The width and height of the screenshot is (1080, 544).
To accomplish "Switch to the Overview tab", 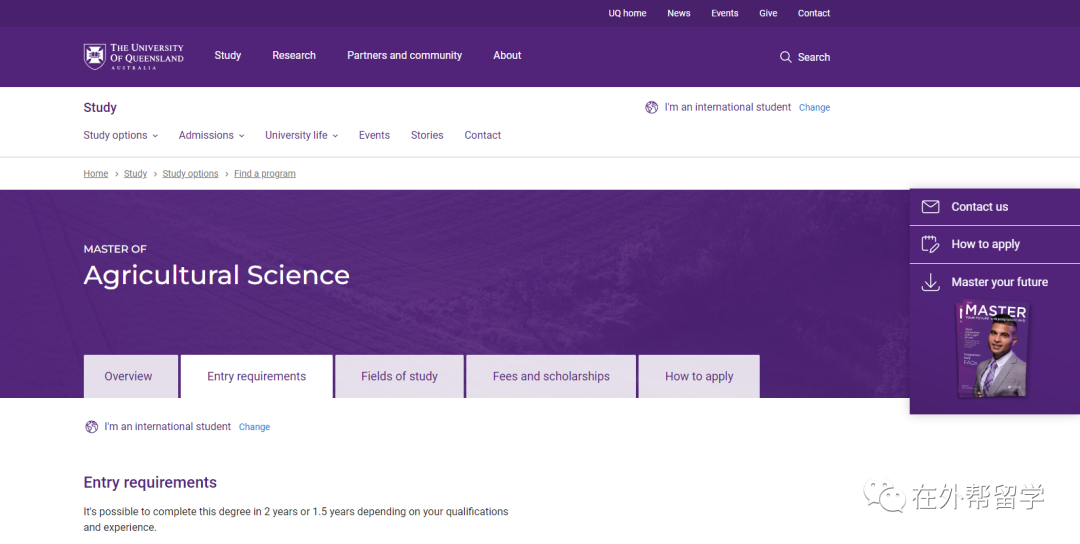I will 131,376.
